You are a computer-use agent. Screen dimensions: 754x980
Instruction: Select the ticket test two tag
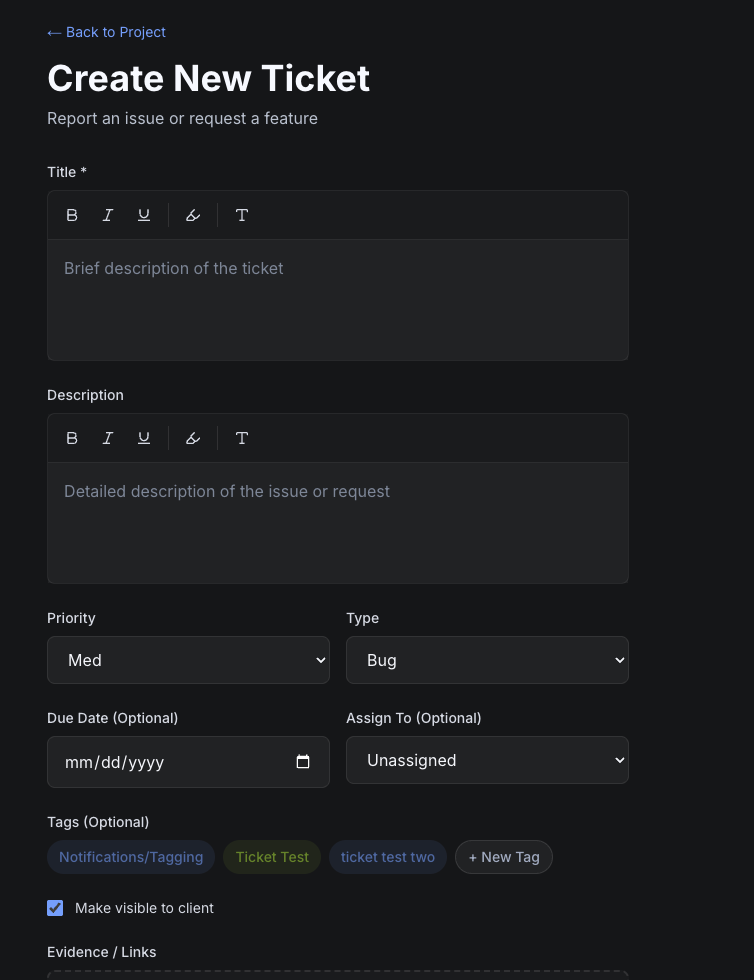pyautogui.click(x=388, y=857)
